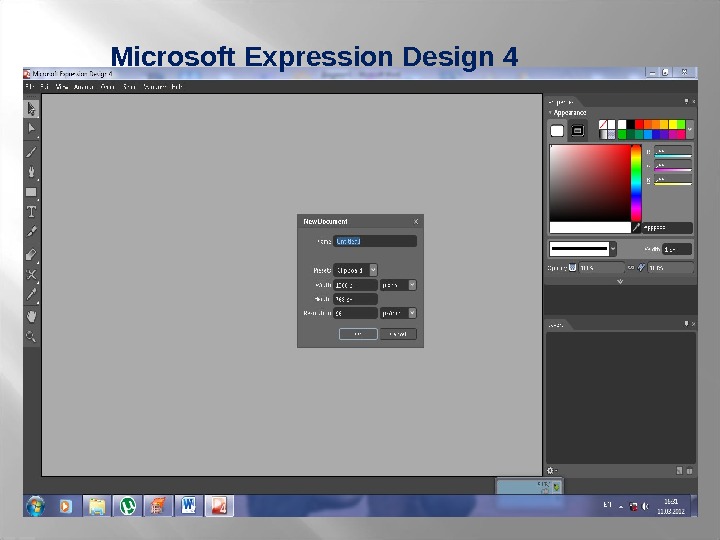Collapse the Appearance section triangle
720x540 pixels.
550,112
